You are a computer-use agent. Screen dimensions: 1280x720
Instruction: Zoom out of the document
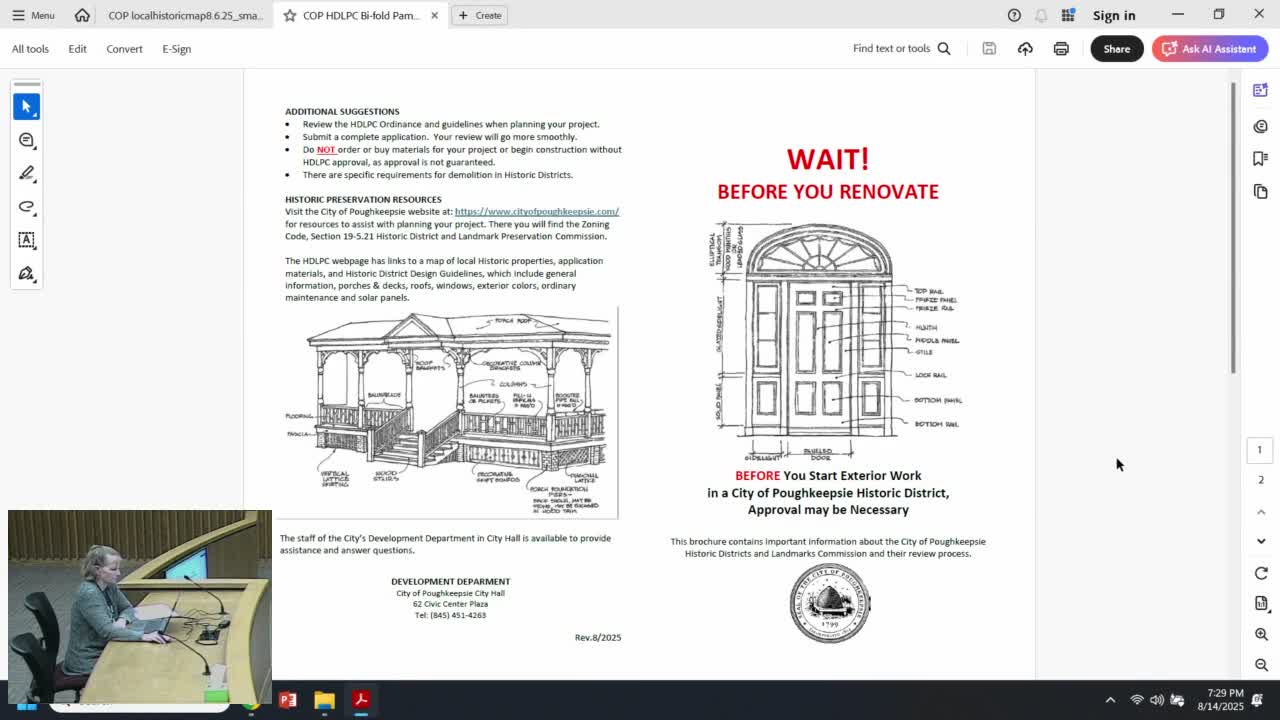pos(1261,664)
